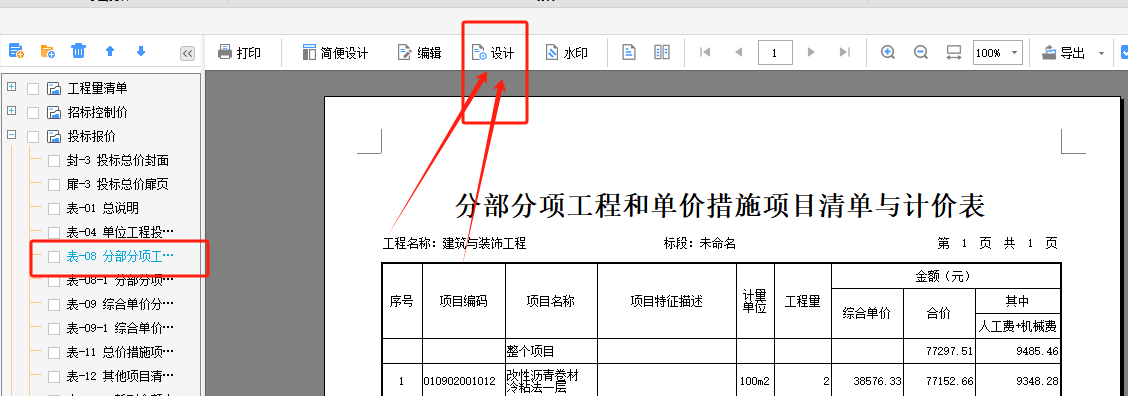The width and height of the screenshot is (1128, 396).
Task: Expand the 工程量清单 tree node
Action: (x=12, y=88)
